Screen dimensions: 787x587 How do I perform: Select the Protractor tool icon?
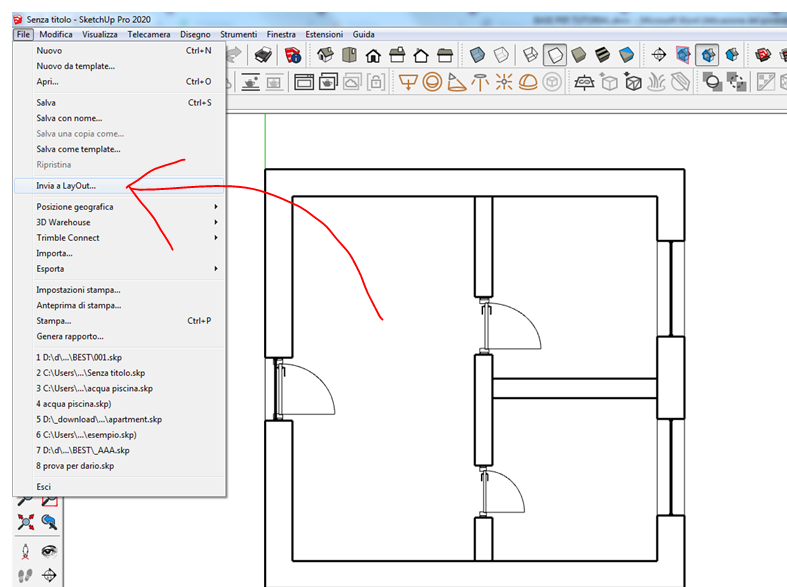[x=456, y=83]
